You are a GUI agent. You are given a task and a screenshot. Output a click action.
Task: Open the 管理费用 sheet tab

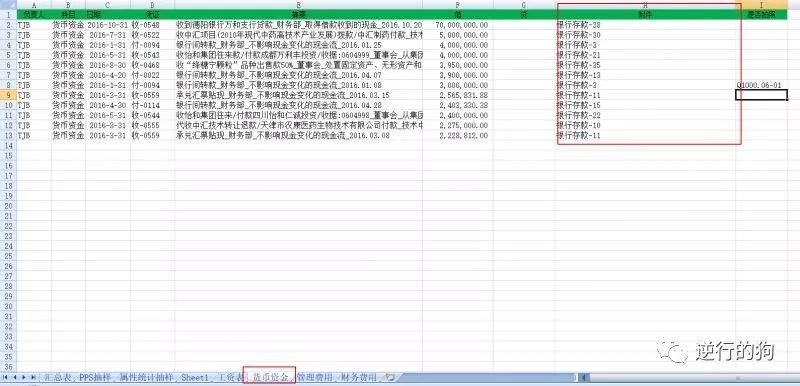(315, 377)
